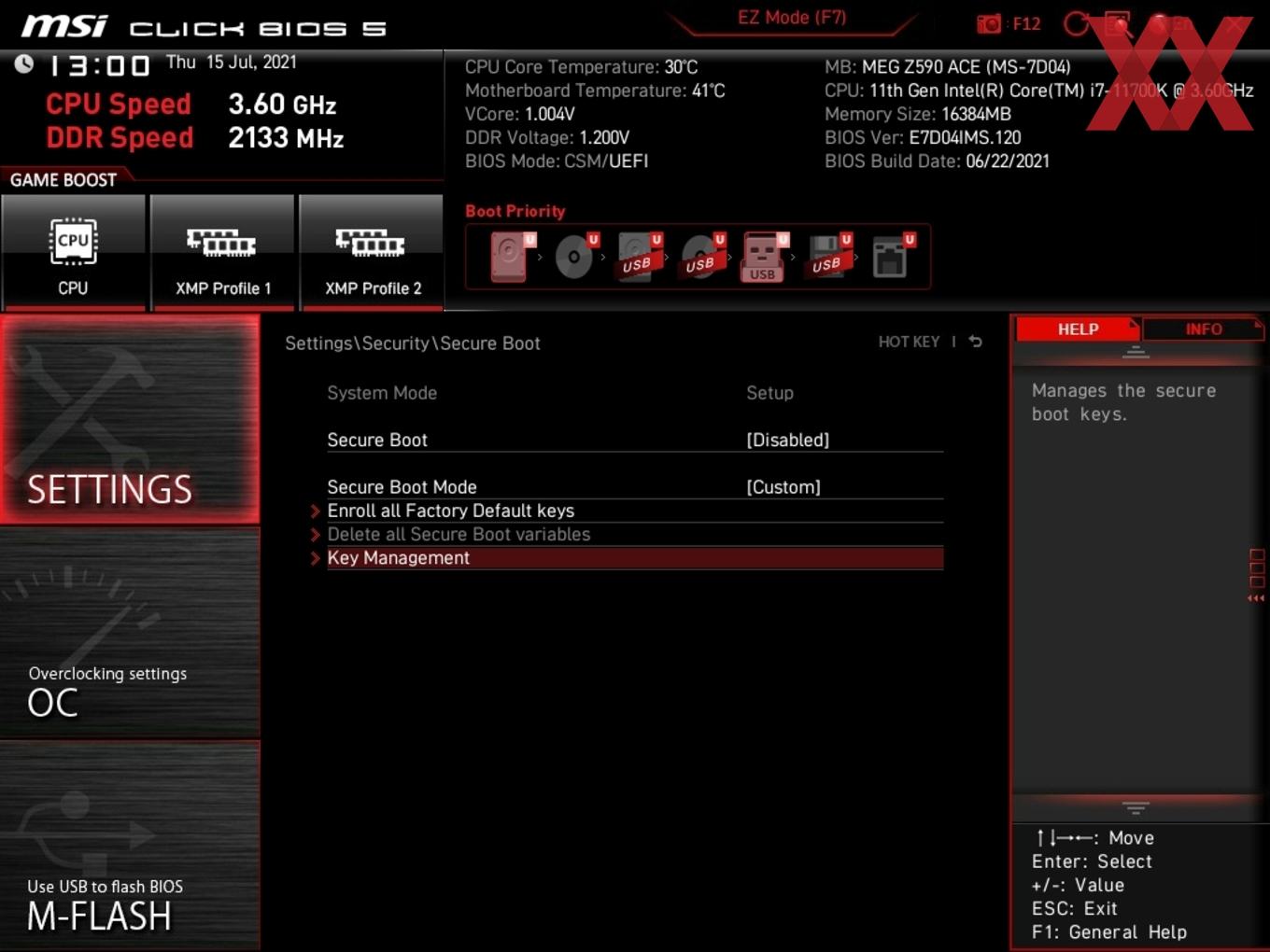Click the Boot Priority heading
1270x952 pixels.
point(515,211)
